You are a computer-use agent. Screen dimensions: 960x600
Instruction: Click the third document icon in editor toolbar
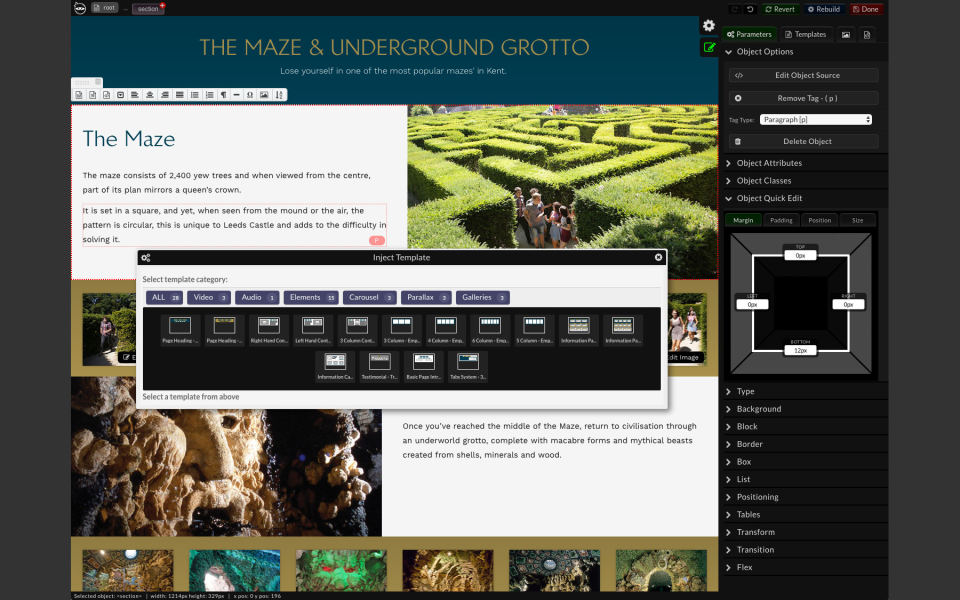[x=107, y=95]
